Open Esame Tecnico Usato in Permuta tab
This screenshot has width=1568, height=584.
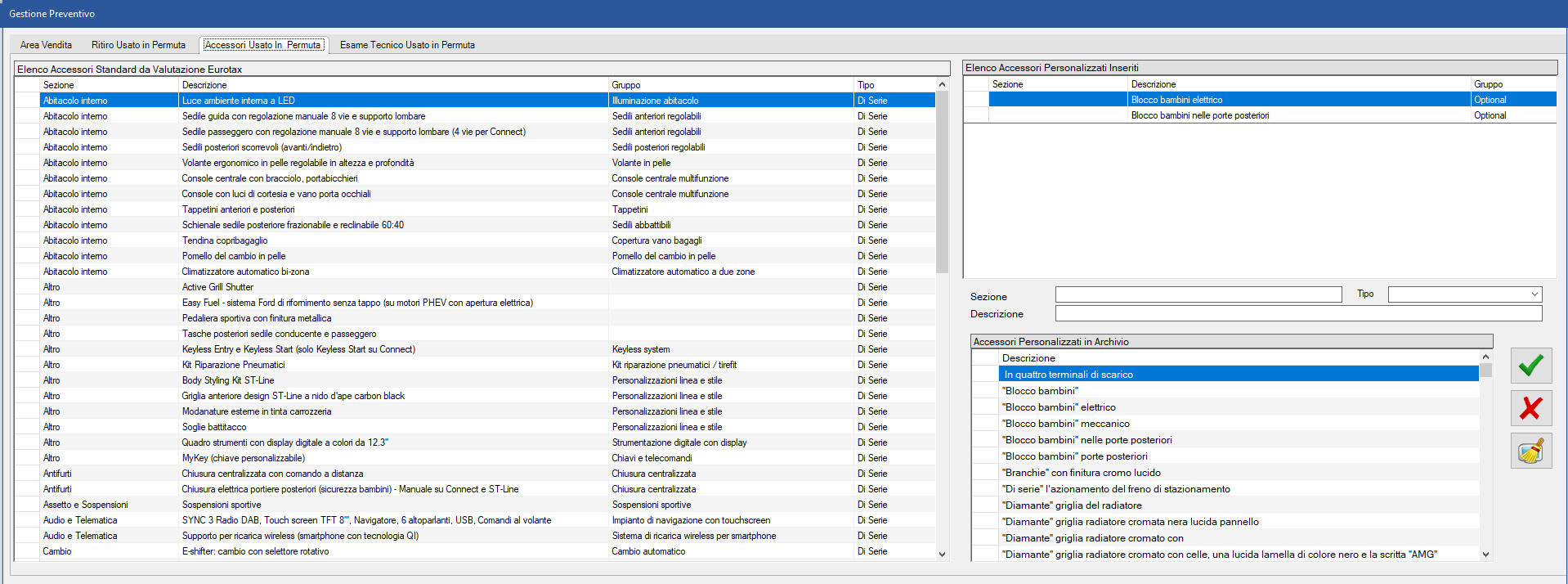coord(407,45)
